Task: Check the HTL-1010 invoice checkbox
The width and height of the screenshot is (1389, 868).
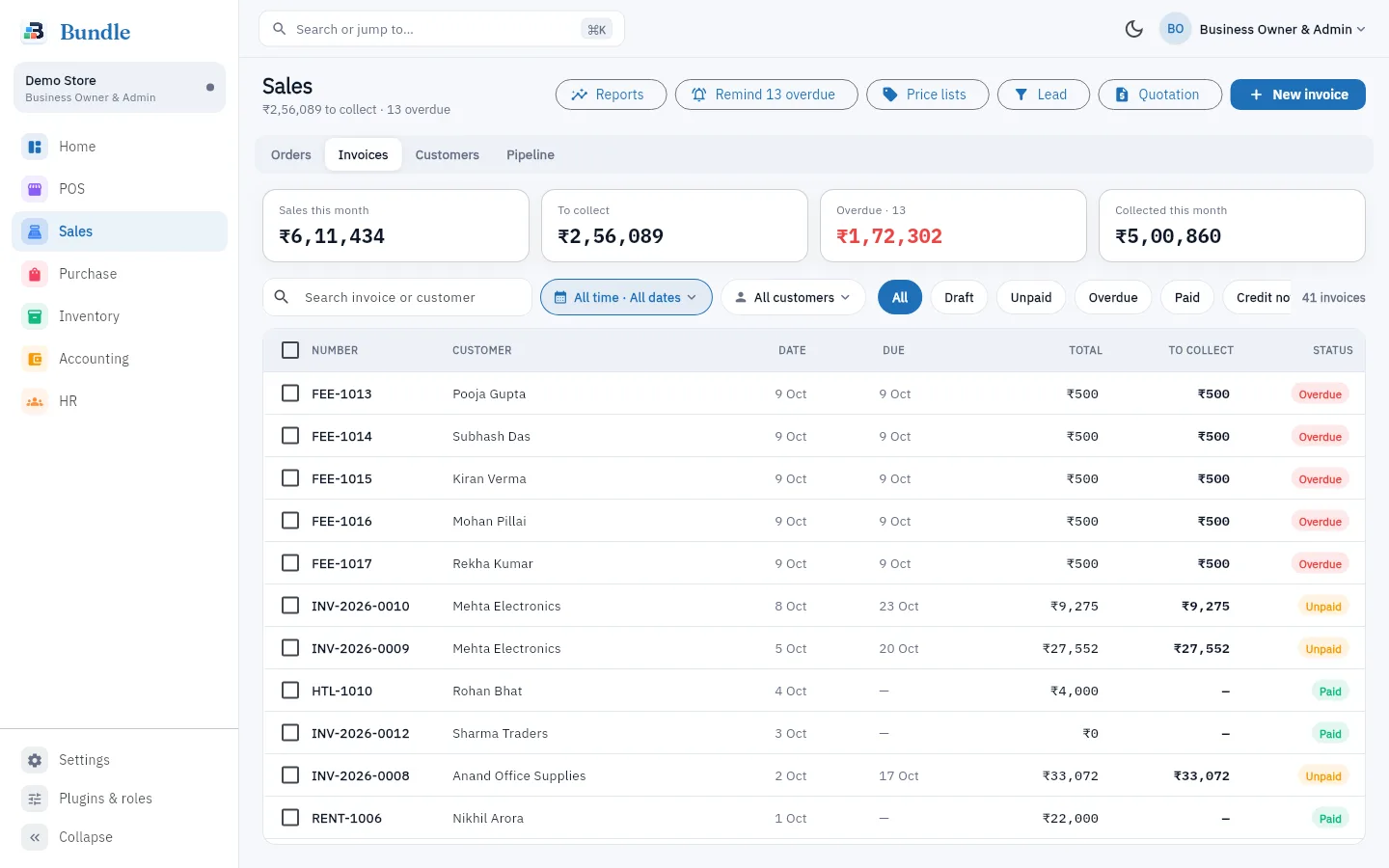Action: click(x=290, y=691)
